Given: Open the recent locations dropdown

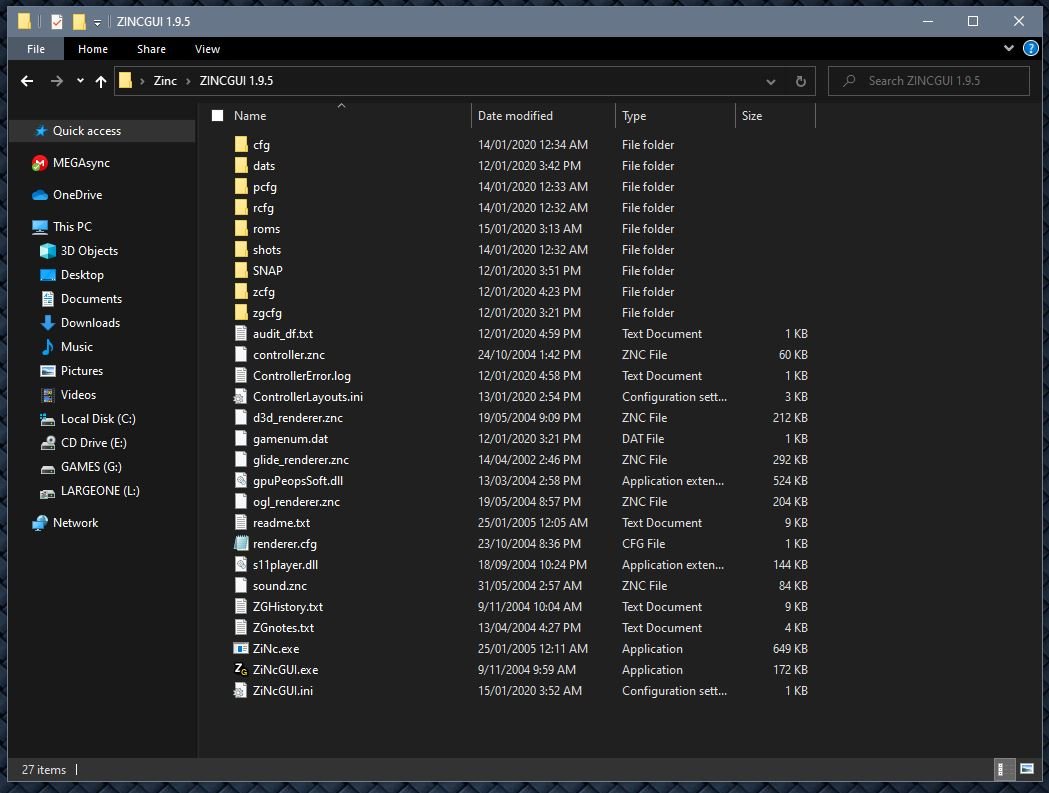Looking at the screenshot, I should [80, 81].
